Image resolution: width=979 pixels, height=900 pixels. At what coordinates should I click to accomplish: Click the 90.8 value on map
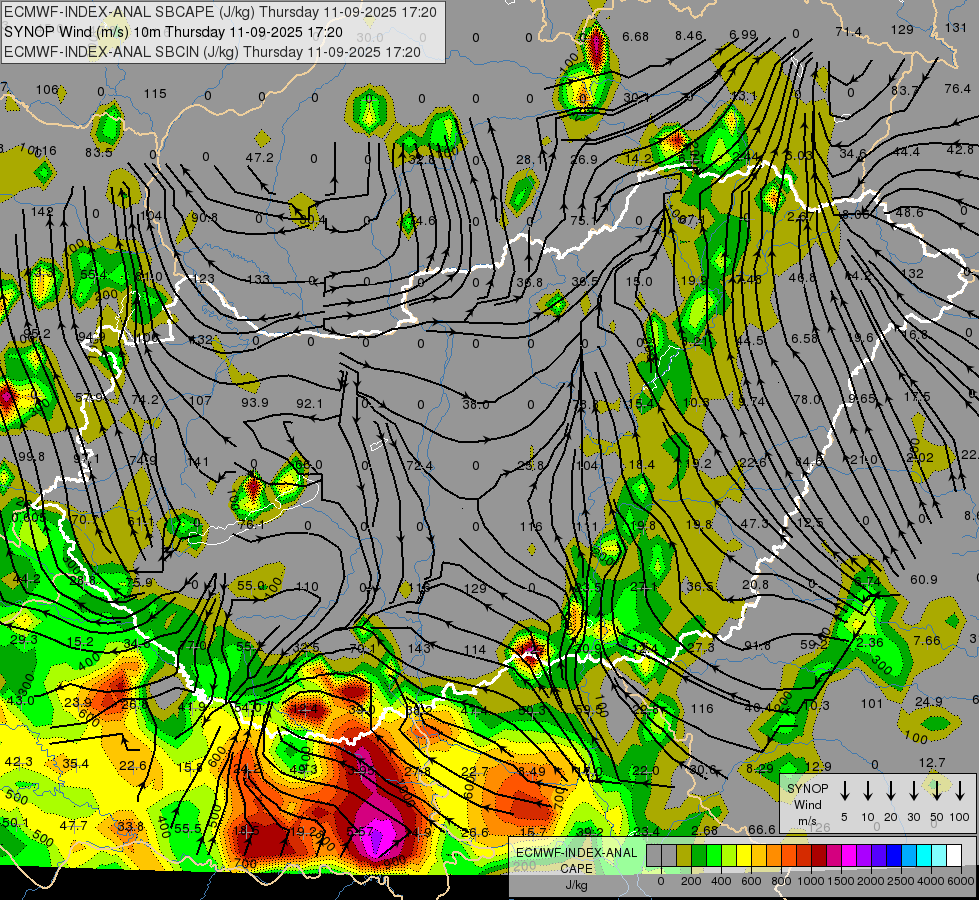205,217
